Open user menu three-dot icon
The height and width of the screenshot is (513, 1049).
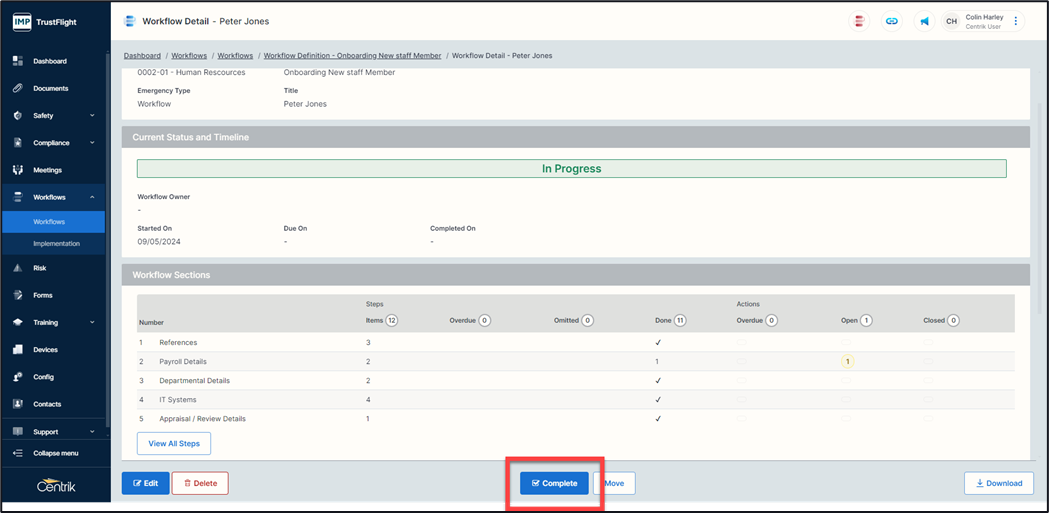coord(1016,21)
